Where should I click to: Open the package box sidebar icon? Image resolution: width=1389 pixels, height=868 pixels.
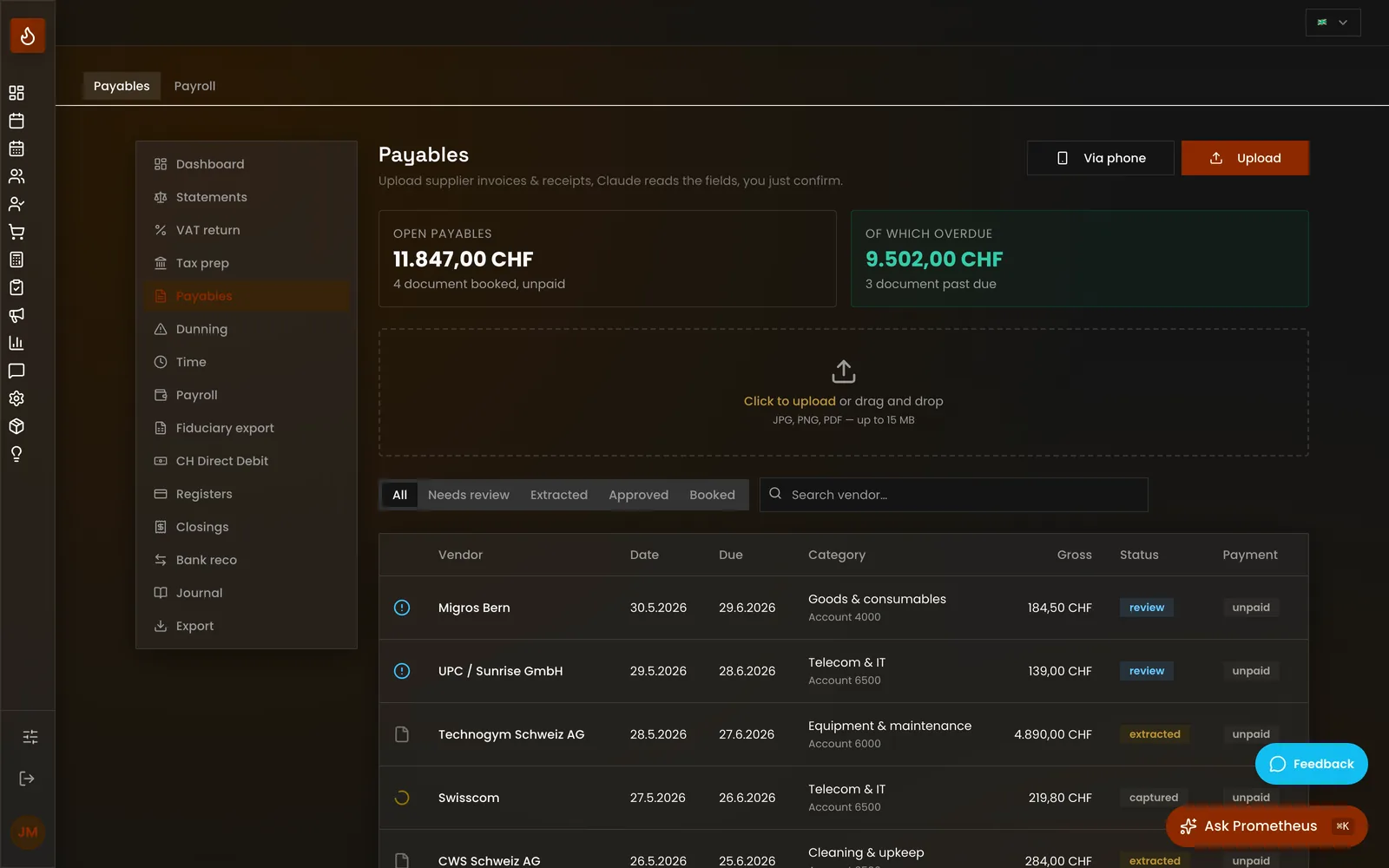click(x=16, y=426)
